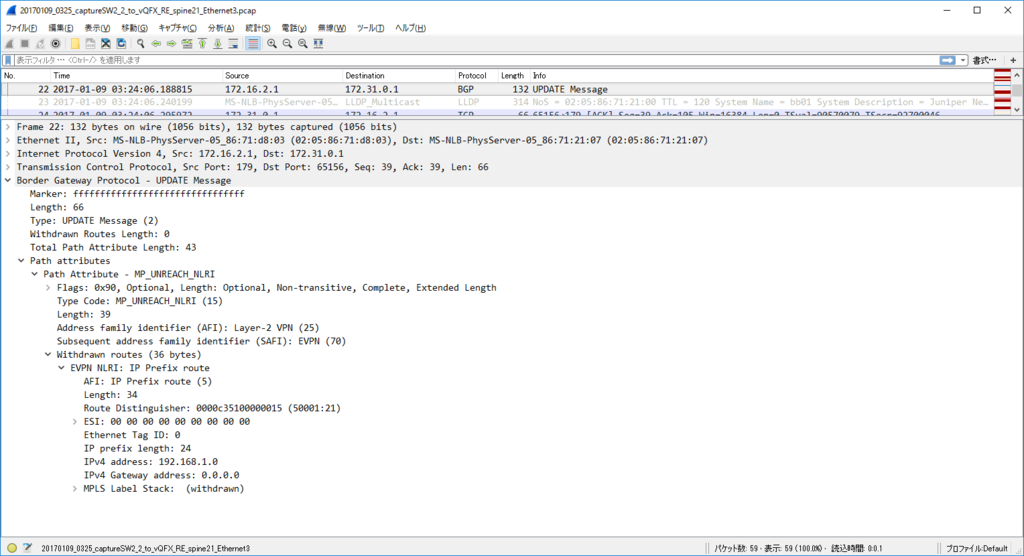Viewport: 1024px width, 556px height.
Task: Click the 書式… expression button
Action: (x=985, y=60)
